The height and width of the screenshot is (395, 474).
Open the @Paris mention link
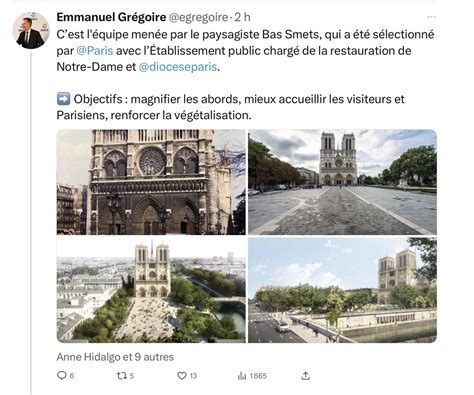(95, 51)
